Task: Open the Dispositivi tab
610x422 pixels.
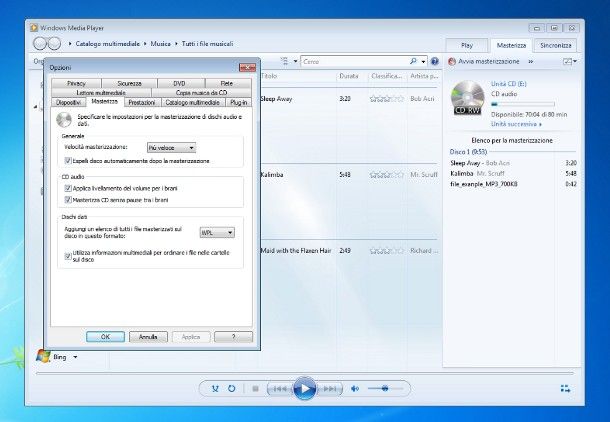Action: 68,102
